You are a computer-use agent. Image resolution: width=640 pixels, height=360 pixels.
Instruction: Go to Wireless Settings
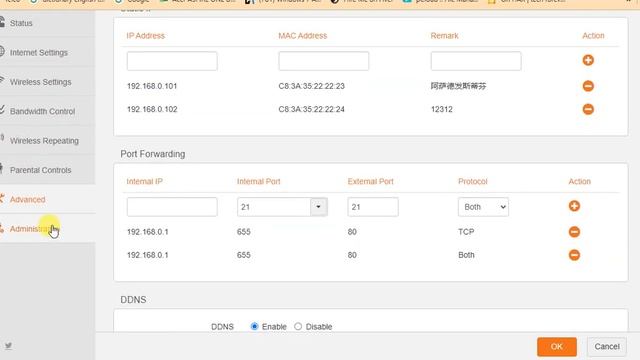(40, 82)
